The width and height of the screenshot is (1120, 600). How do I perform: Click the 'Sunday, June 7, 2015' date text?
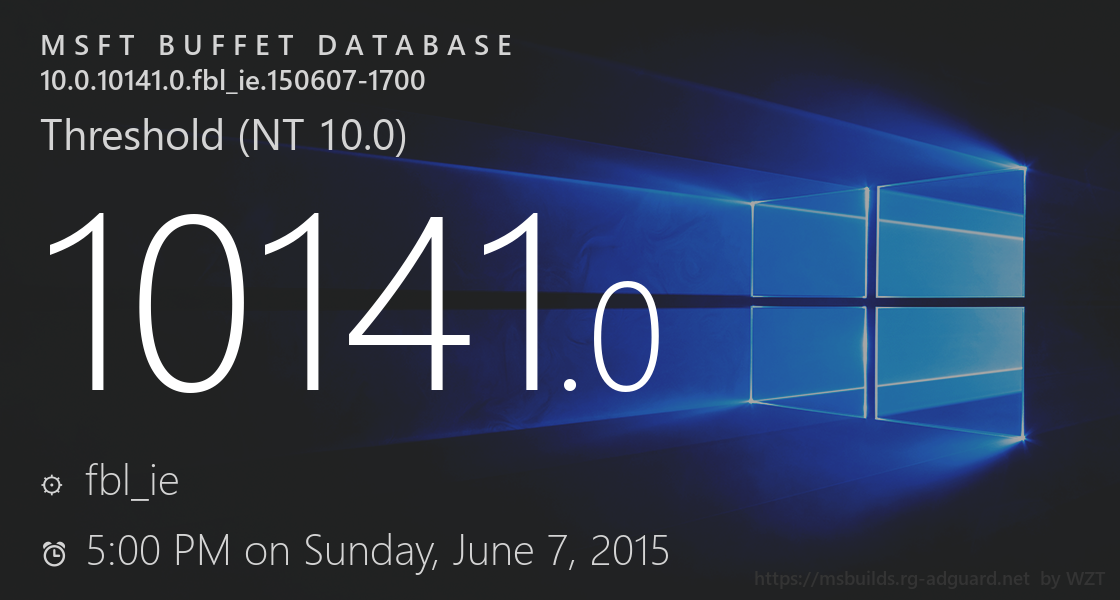click(x=486, y=550)
